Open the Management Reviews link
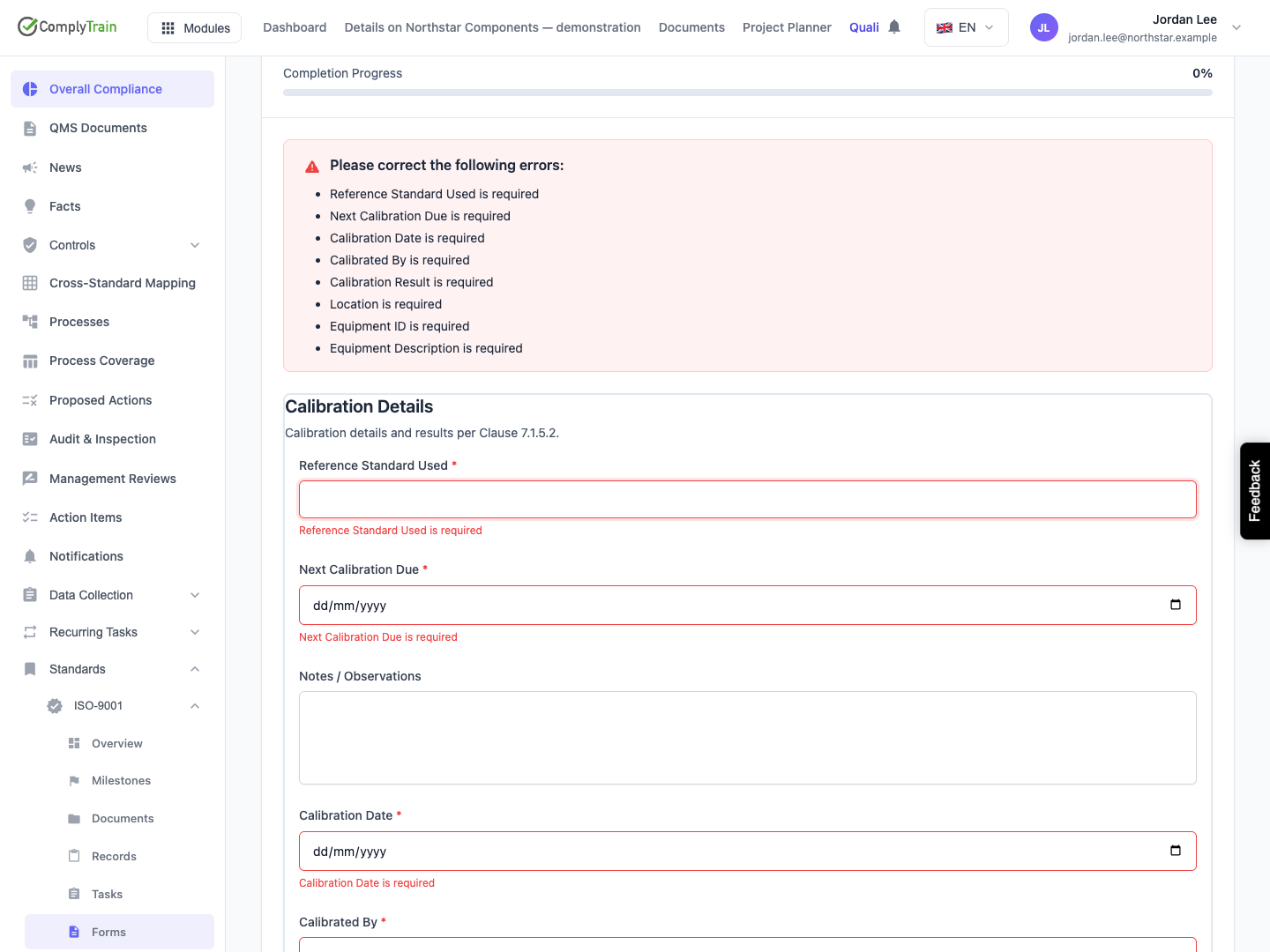Viewport: 1270px width, 952px height. pos(112,479)
